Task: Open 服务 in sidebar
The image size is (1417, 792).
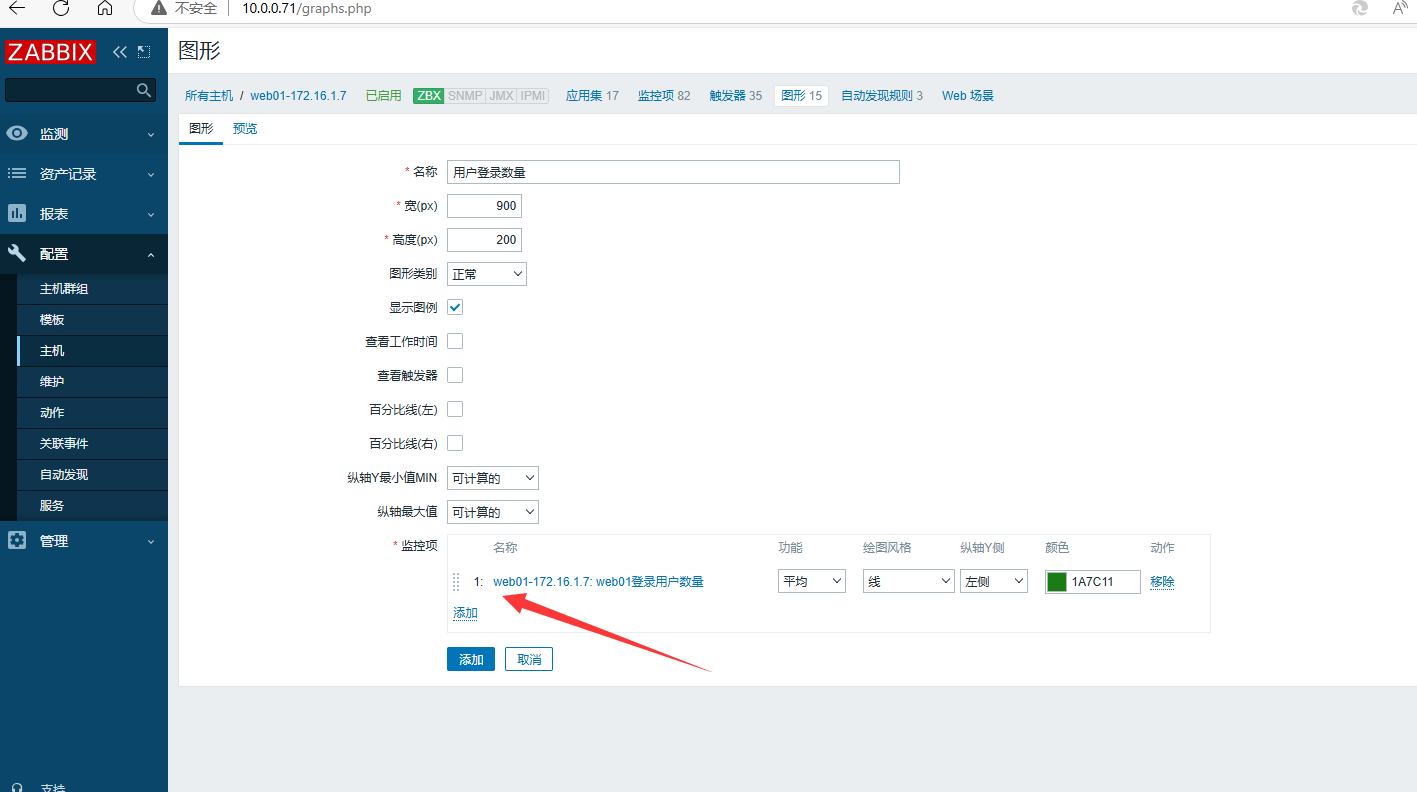Action: click(x=52, y=506)
